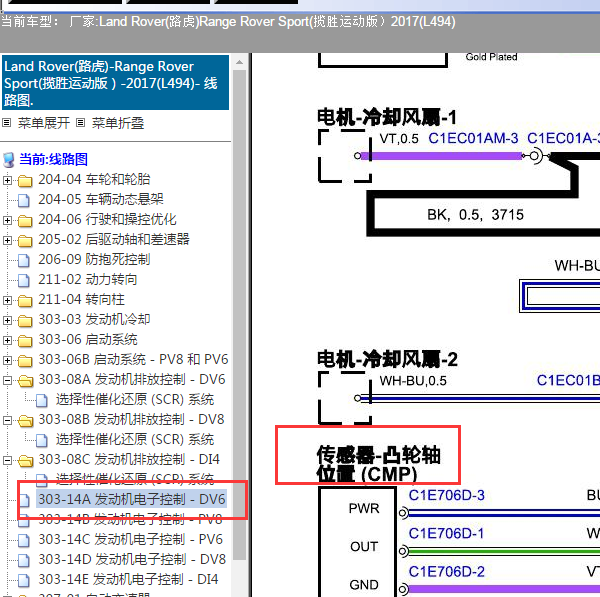Screen dimensions: 600x597
Task: Click 菜单折叠 to collapse all menus
Action: [117, 123]
